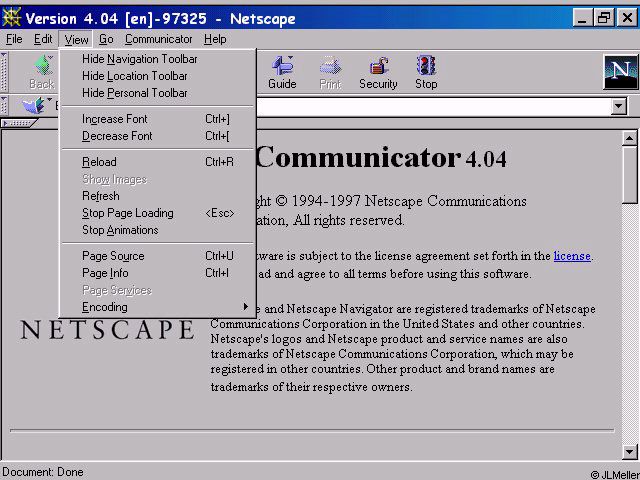This screenshot has height=480, width=640.
Task: Open Page Info from menu
Action: 158,273
